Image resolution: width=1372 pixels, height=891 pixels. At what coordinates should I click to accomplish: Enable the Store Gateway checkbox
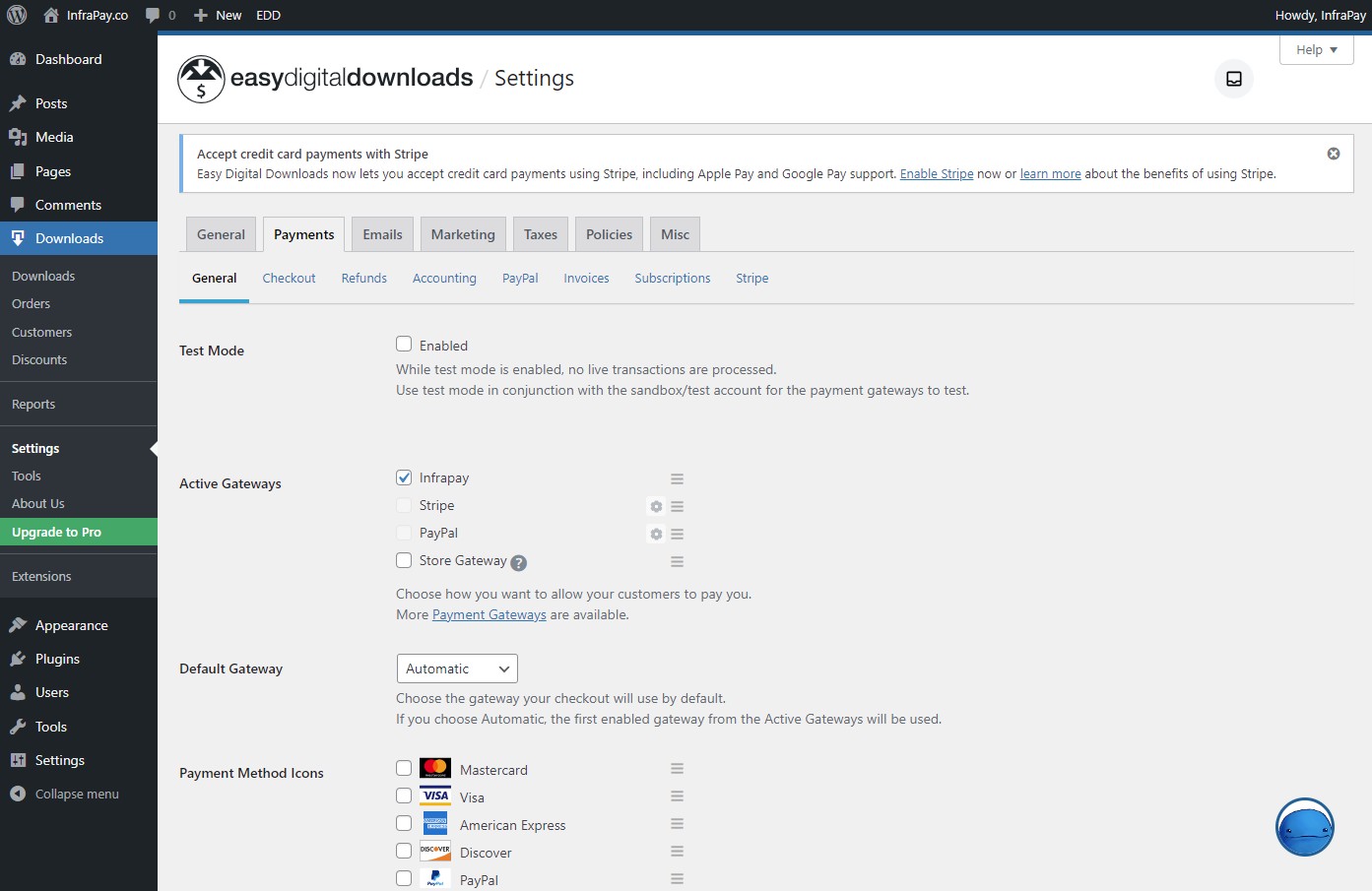click(404, 560)
